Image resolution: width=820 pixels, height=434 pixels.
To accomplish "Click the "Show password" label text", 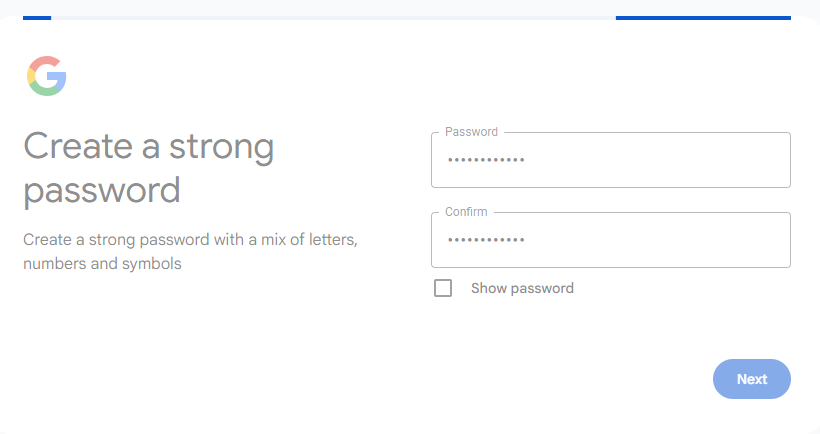I will pyautogui.click(x=522, y=289).
